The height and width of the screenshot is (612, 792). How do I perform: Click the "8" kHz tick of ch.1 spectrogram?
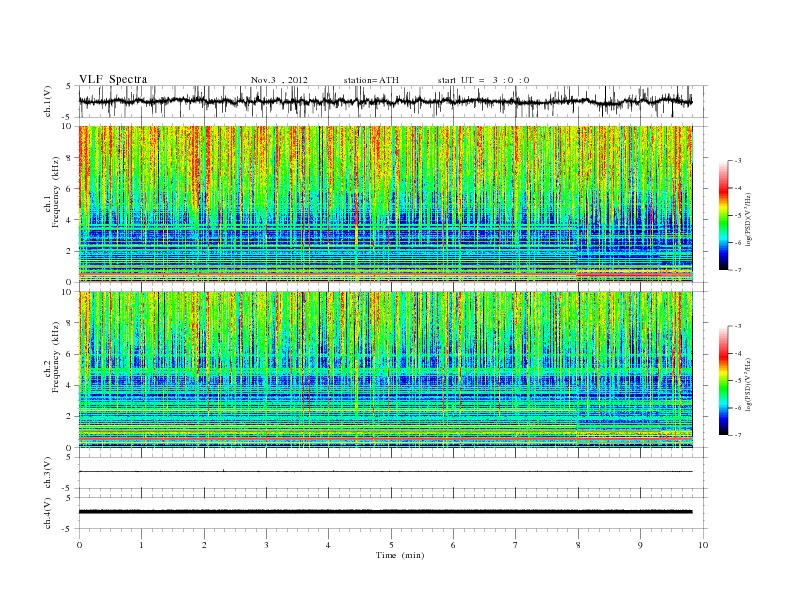click(x=69, y=158)
